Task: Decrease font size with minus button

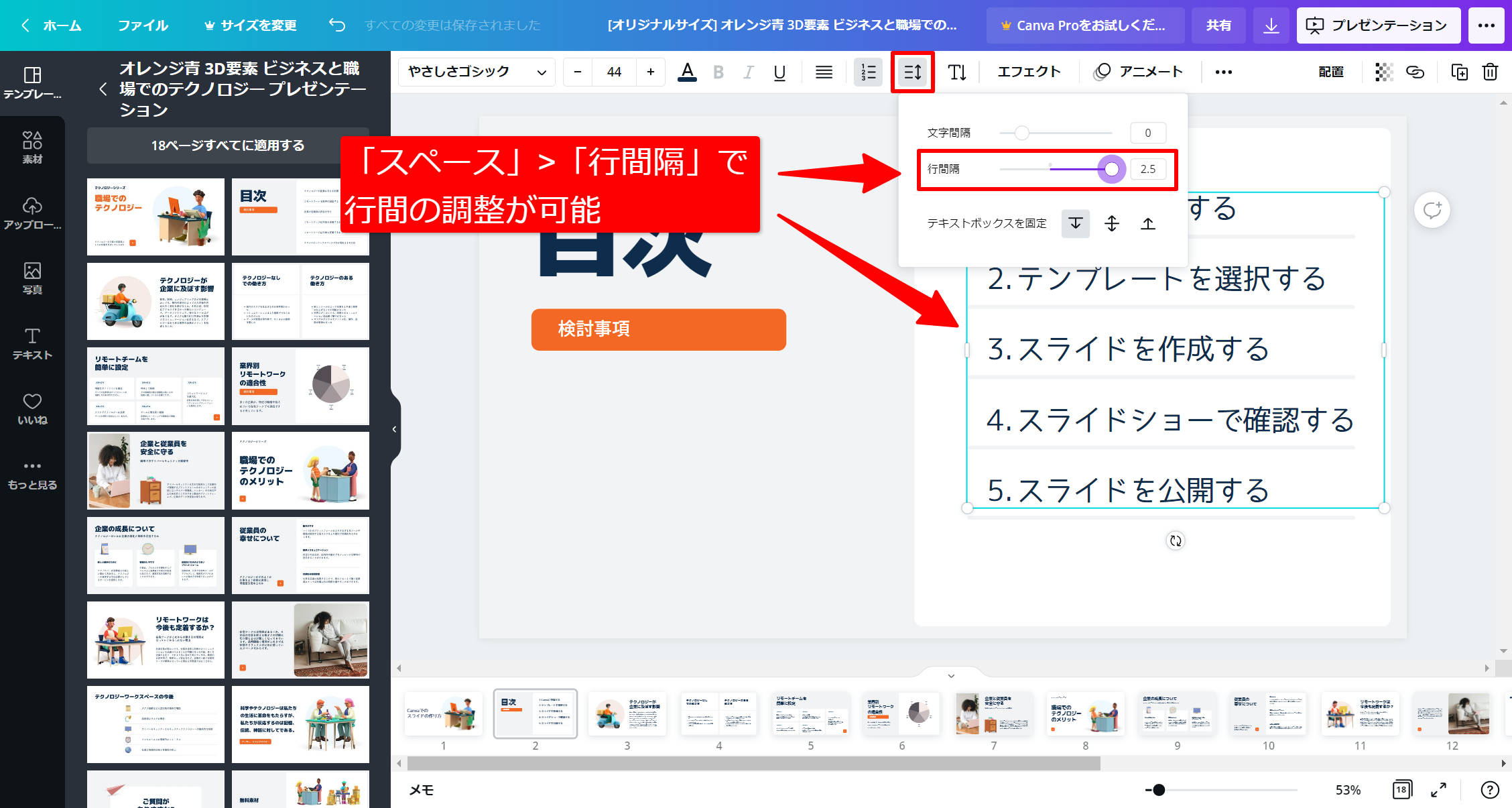Action: [x=578, y=72]
